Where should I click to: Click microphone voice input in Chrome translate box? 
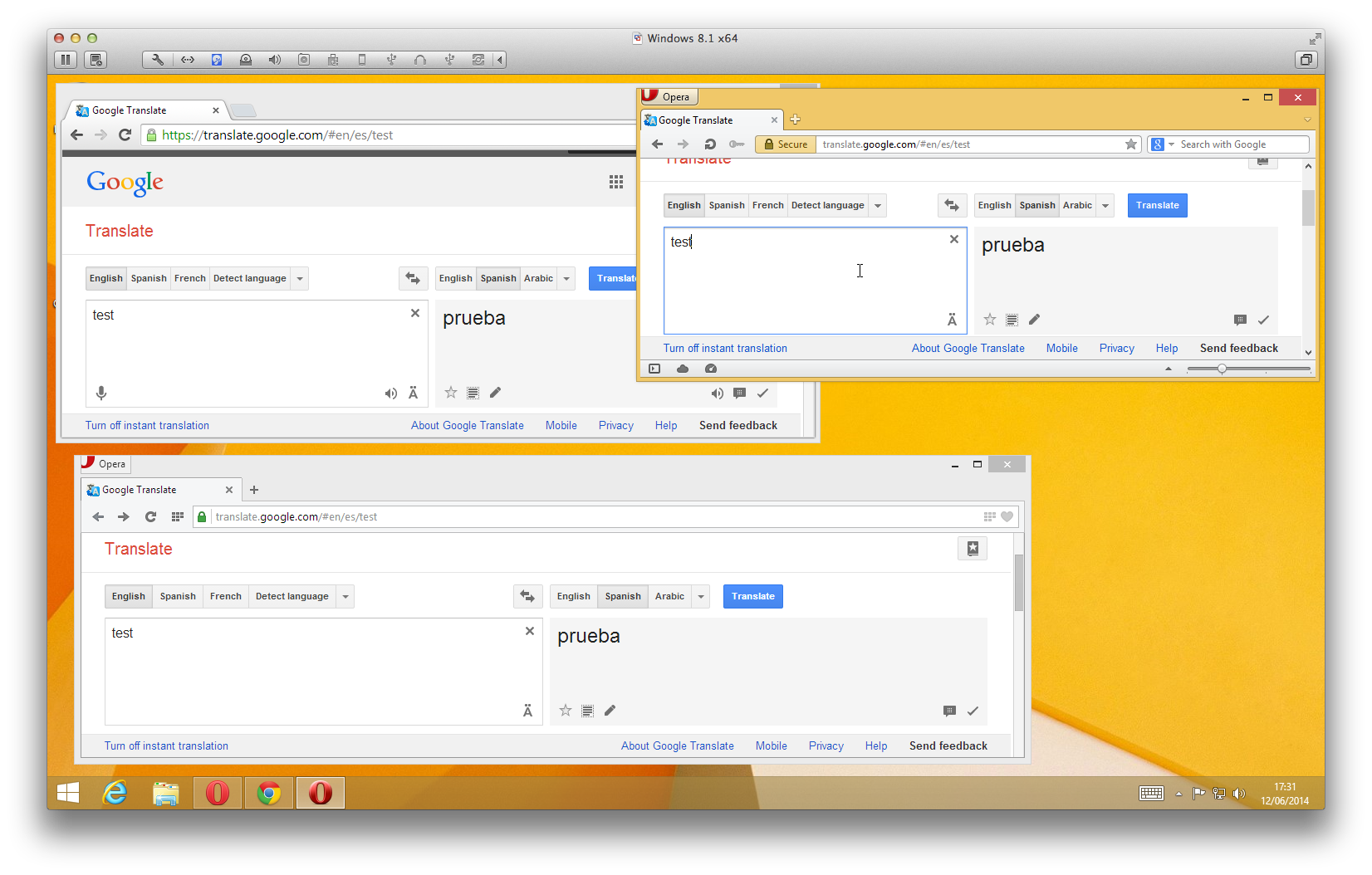pos(101,393)
